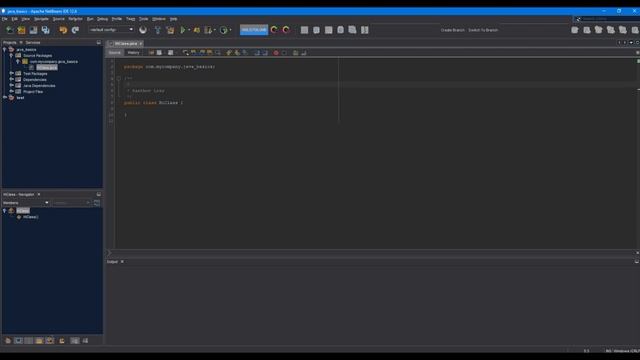Open the File menu
The width and height of the screenshot is (640, 360).
(4, 19)
